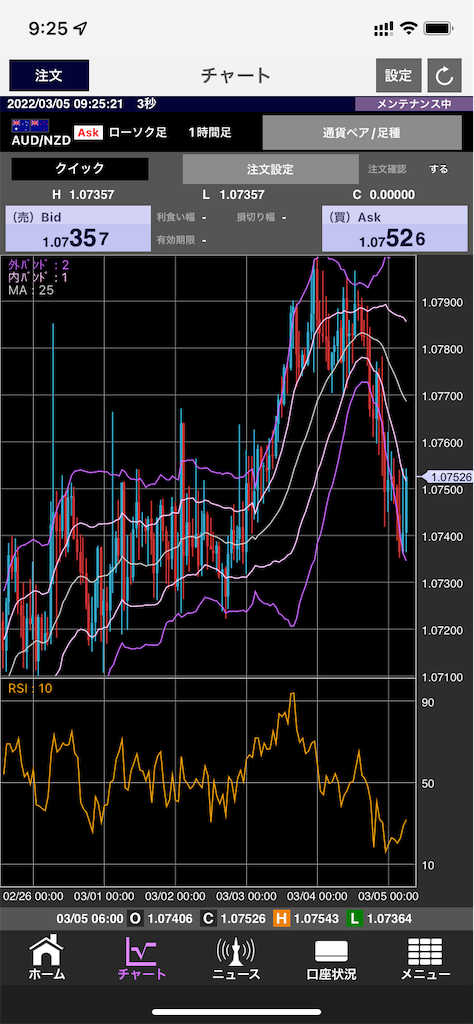
Task: Select the チャート chart tab
Action: click(x=142, y=959)
